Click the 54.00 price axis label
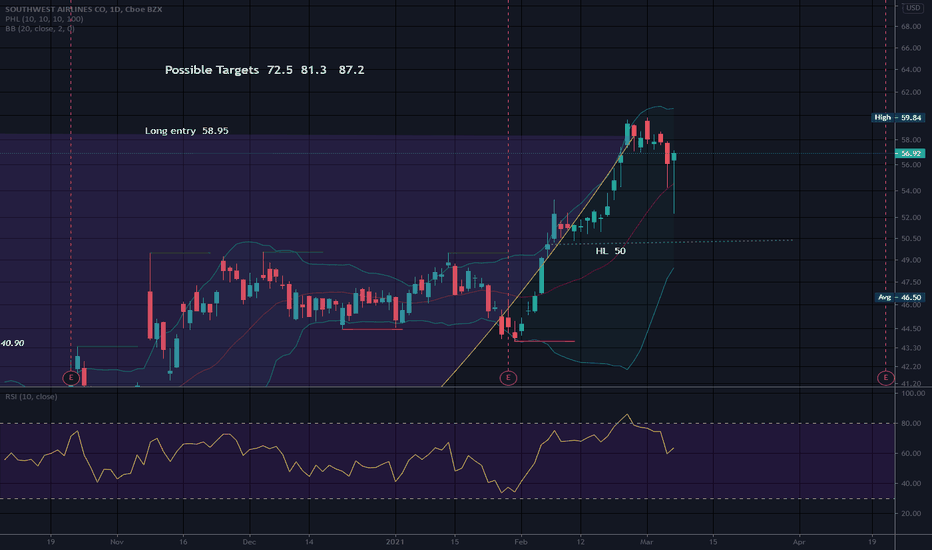The width and height of the screenshot is (932, 550). click(x=911, y=191)
